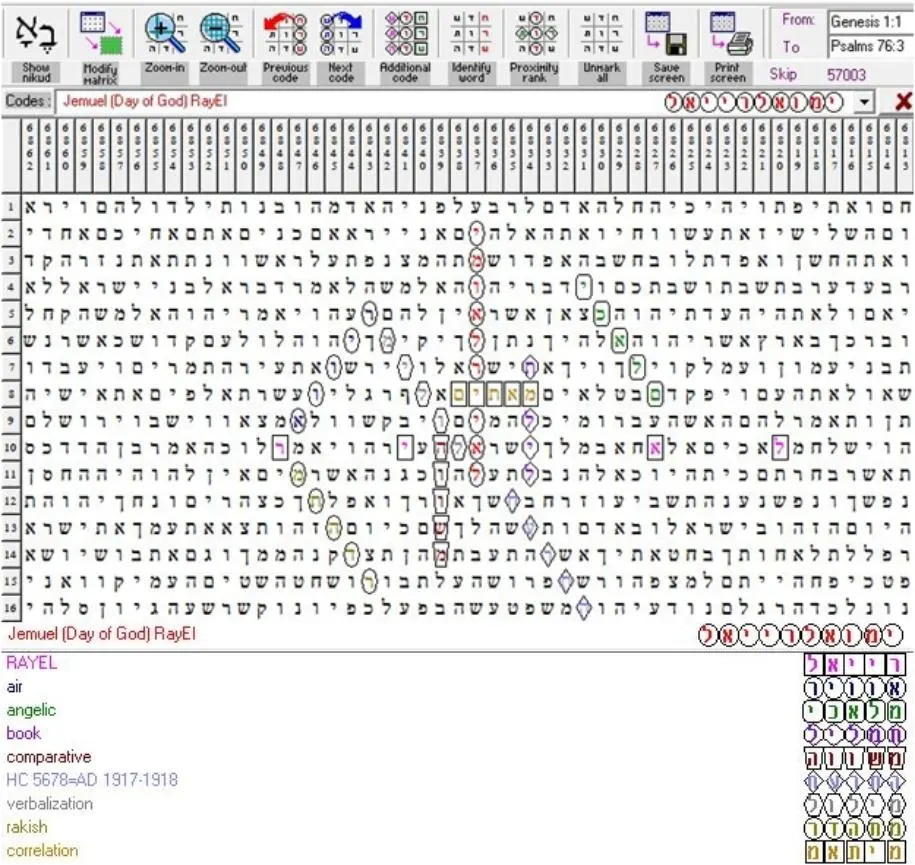Click the Hebrew letters beside verbalization
The width and height of the screenshot is (915, 865).
click(855, 805)
